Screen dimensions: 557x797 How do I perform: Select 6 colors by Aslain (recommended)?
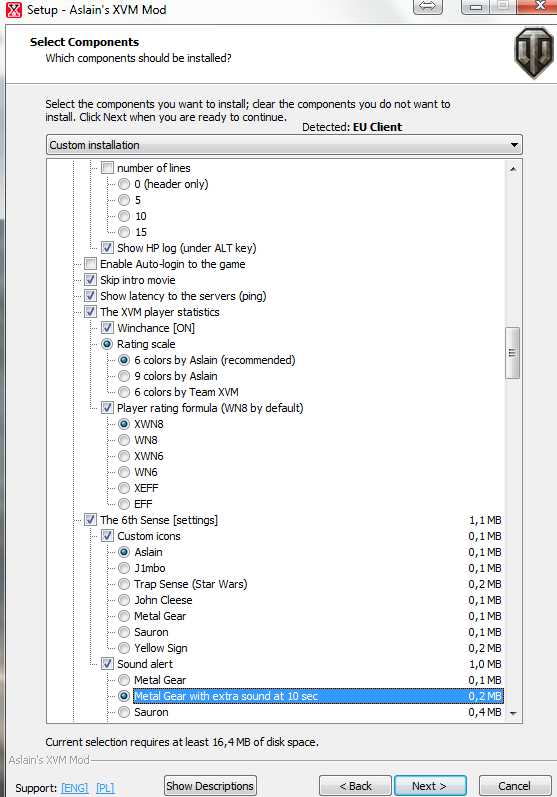(x=124, y=360)
